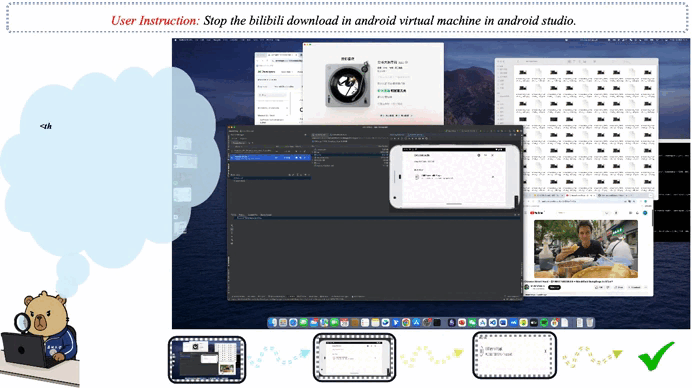Image resolution: width=692 pixels, height=388 pixels.
Task: Like the YouTube video
Action: [x=598, y=287]
